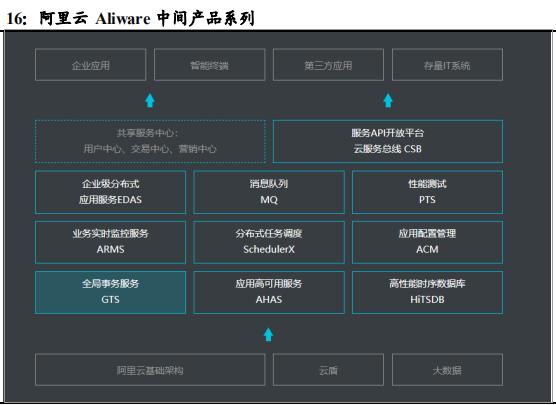Screen dimensions: 556x405
Task: Select the 共享服务中心 dashed box
Action: 150,142
